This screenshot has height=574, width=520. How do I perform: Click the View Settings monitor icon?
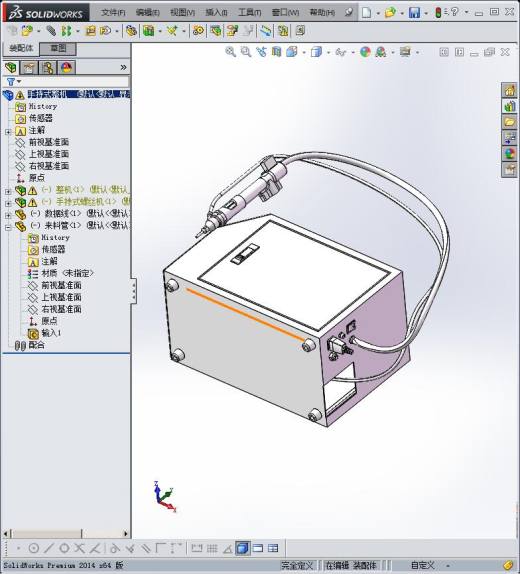tap(405, 52)
